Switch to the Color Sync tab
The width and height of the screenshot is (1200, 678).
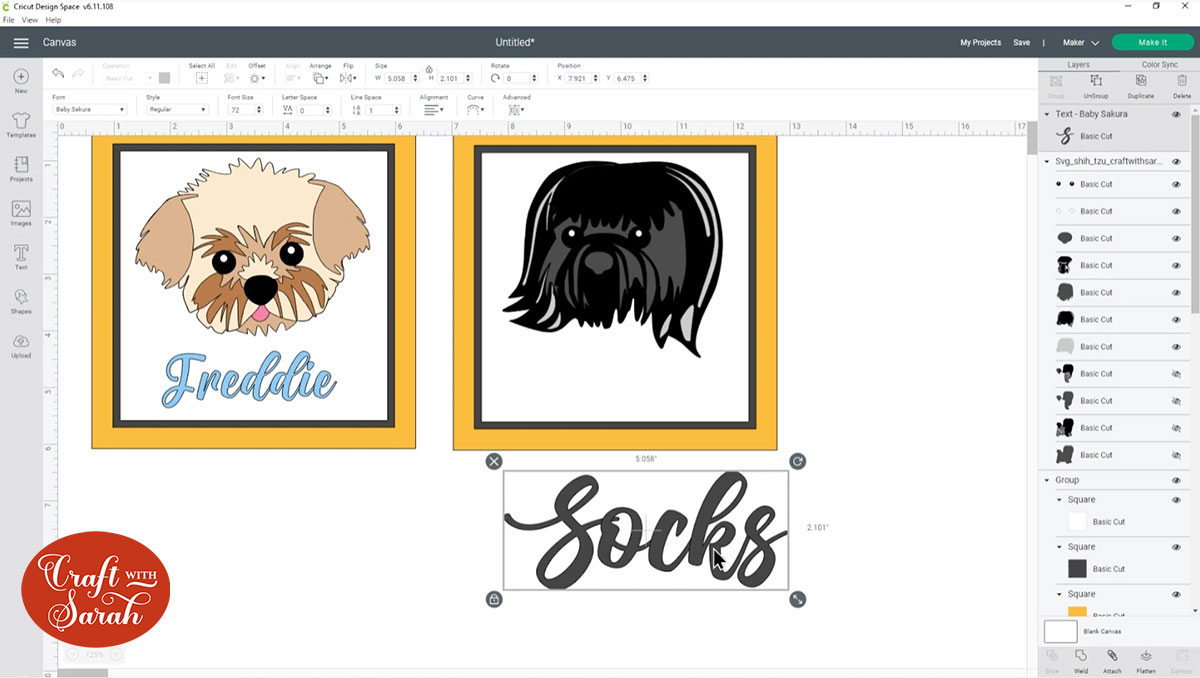click(1159, 64)
